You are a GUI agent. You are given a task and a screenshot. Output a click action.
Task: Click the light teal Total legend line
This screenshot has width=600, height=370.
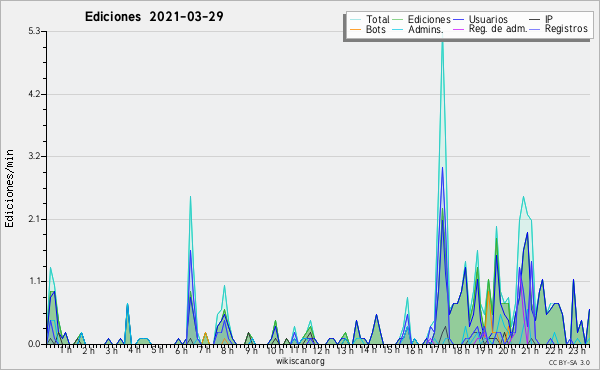(x=355, y=20)
